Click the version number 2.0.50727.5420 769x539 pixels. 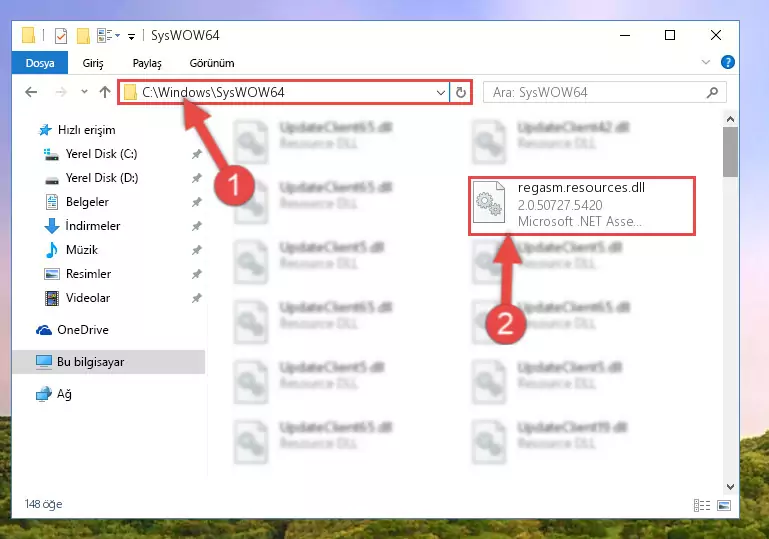coord(560,205)
